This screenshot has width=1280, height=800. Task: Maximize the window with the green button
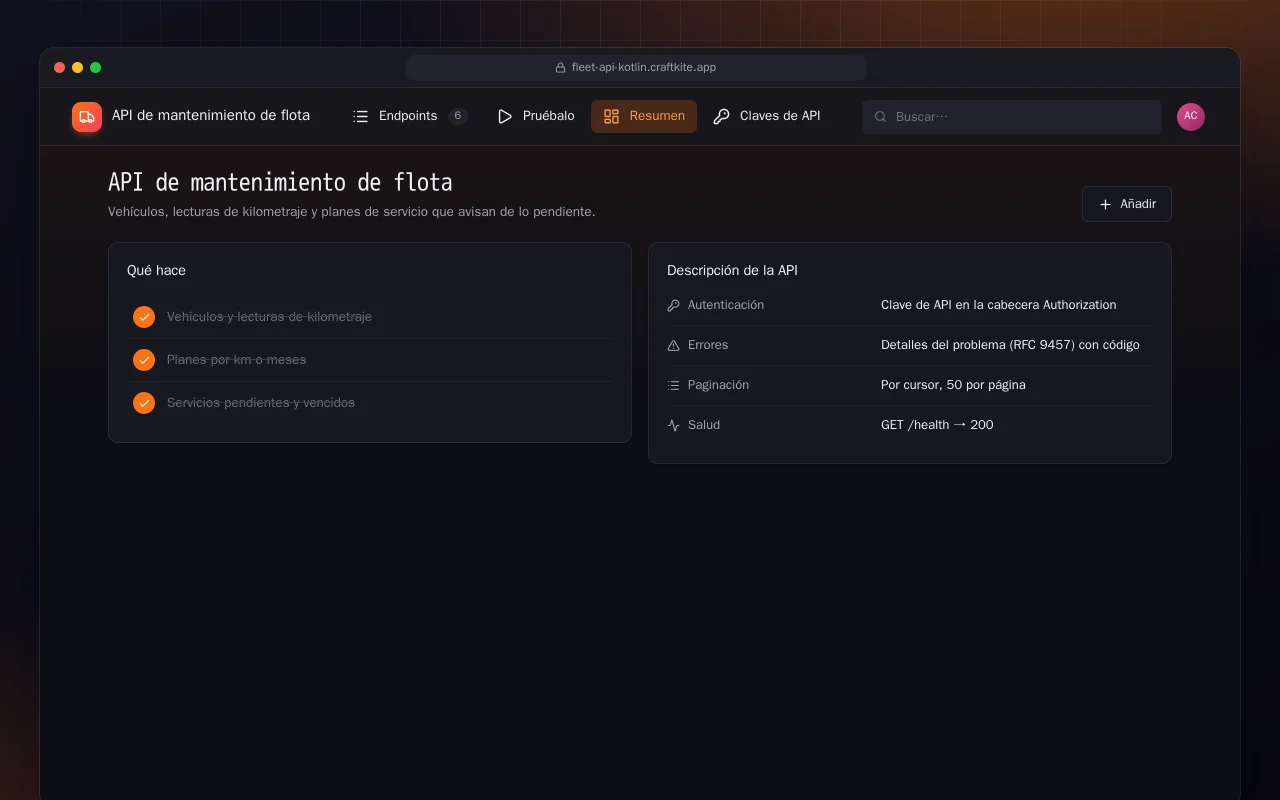click(x=96, y=68)
